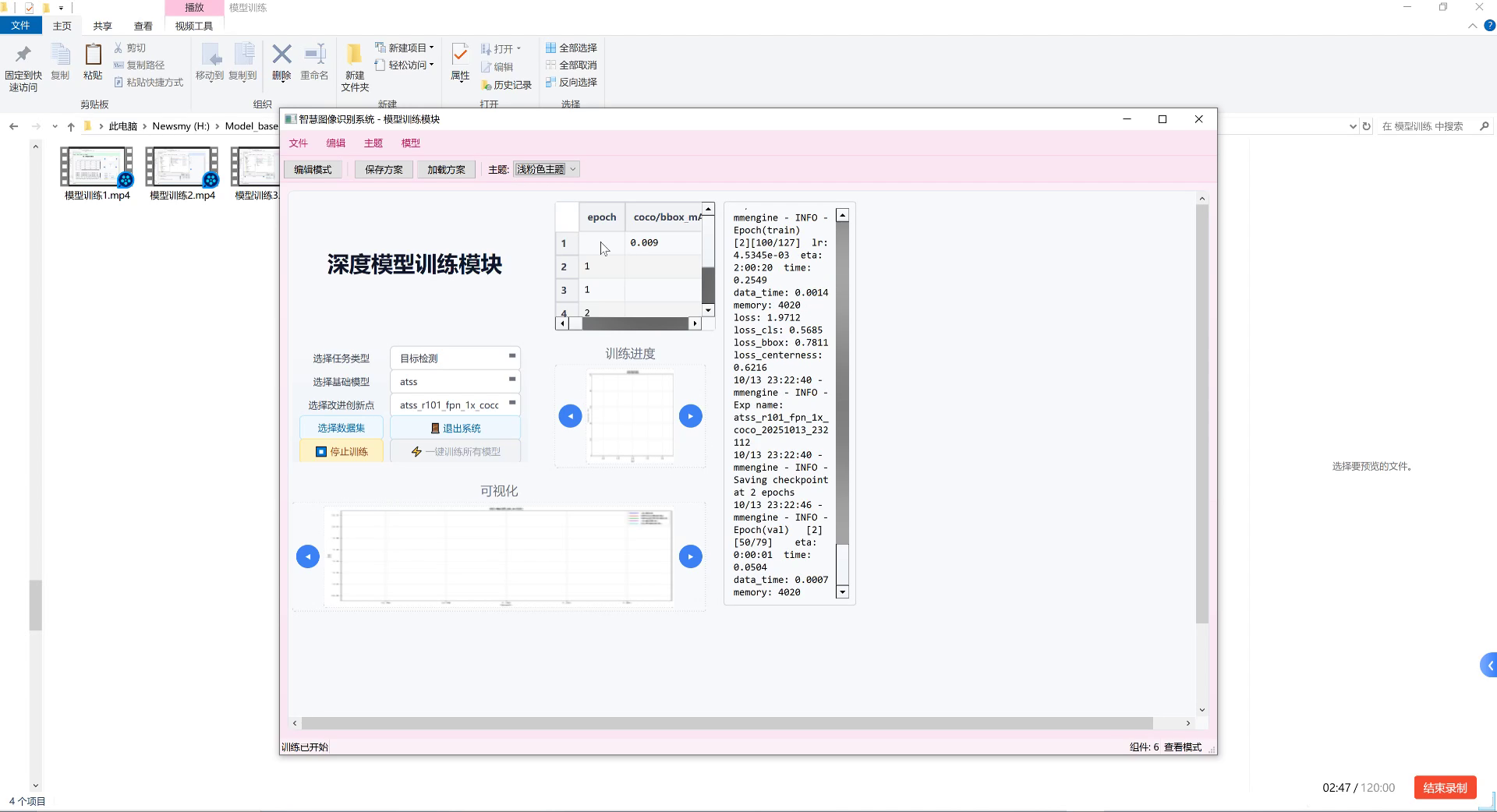Viewport: 1497px width, 812px height.
Task: Click the 0.009 table cell
Action: pos(664,243)
